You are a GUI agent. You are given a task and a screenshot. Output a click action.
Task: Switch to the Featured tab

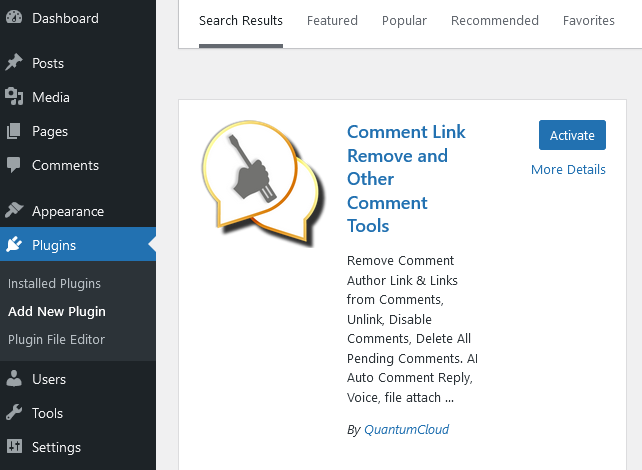point(332,20)
